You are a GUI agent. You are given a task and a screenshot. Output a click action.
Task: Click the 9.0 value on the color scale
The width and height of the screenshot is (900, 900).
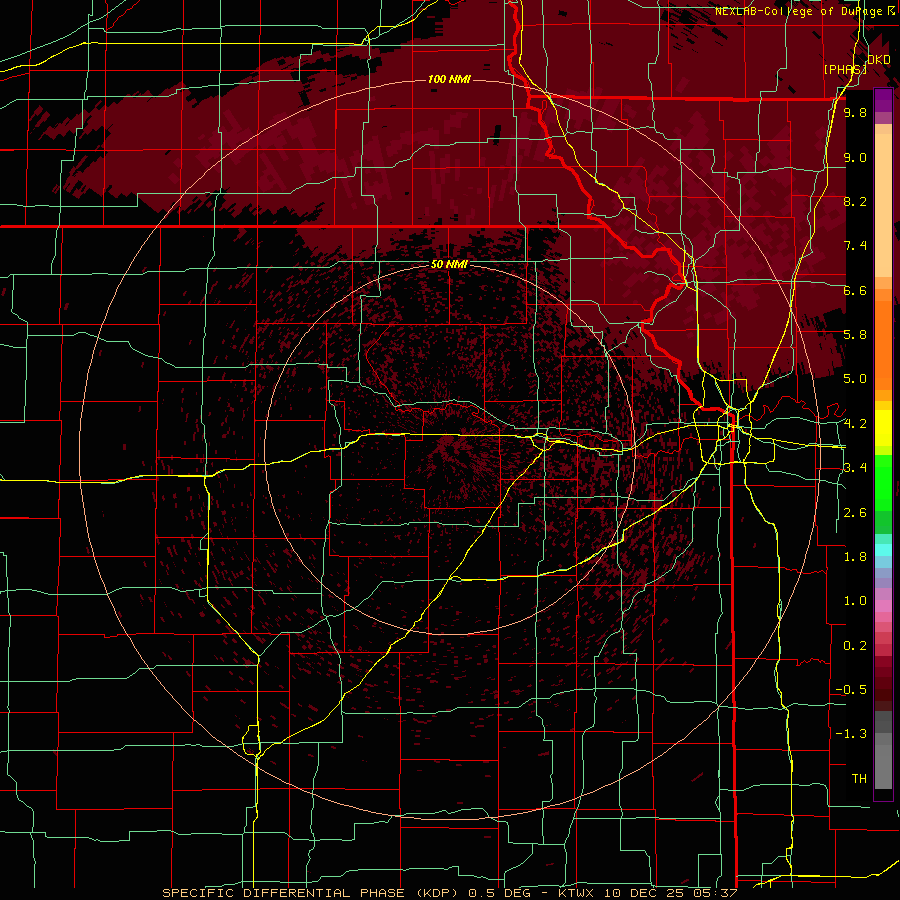coord(855,157)
